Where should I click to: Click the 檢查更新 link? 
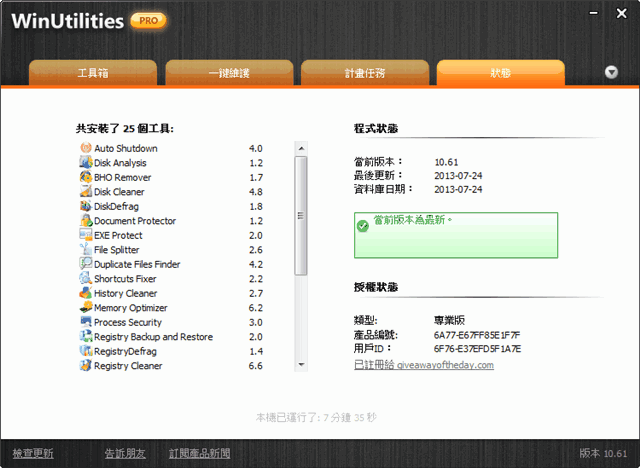click(x=33, y=453)
